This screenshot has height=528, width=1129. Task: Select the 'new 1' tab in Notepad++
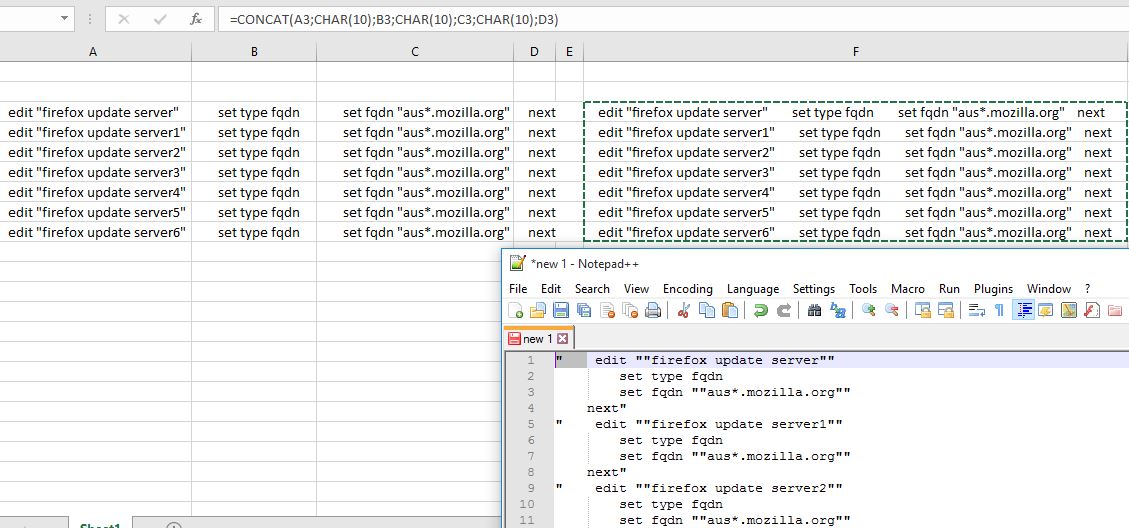538,339
